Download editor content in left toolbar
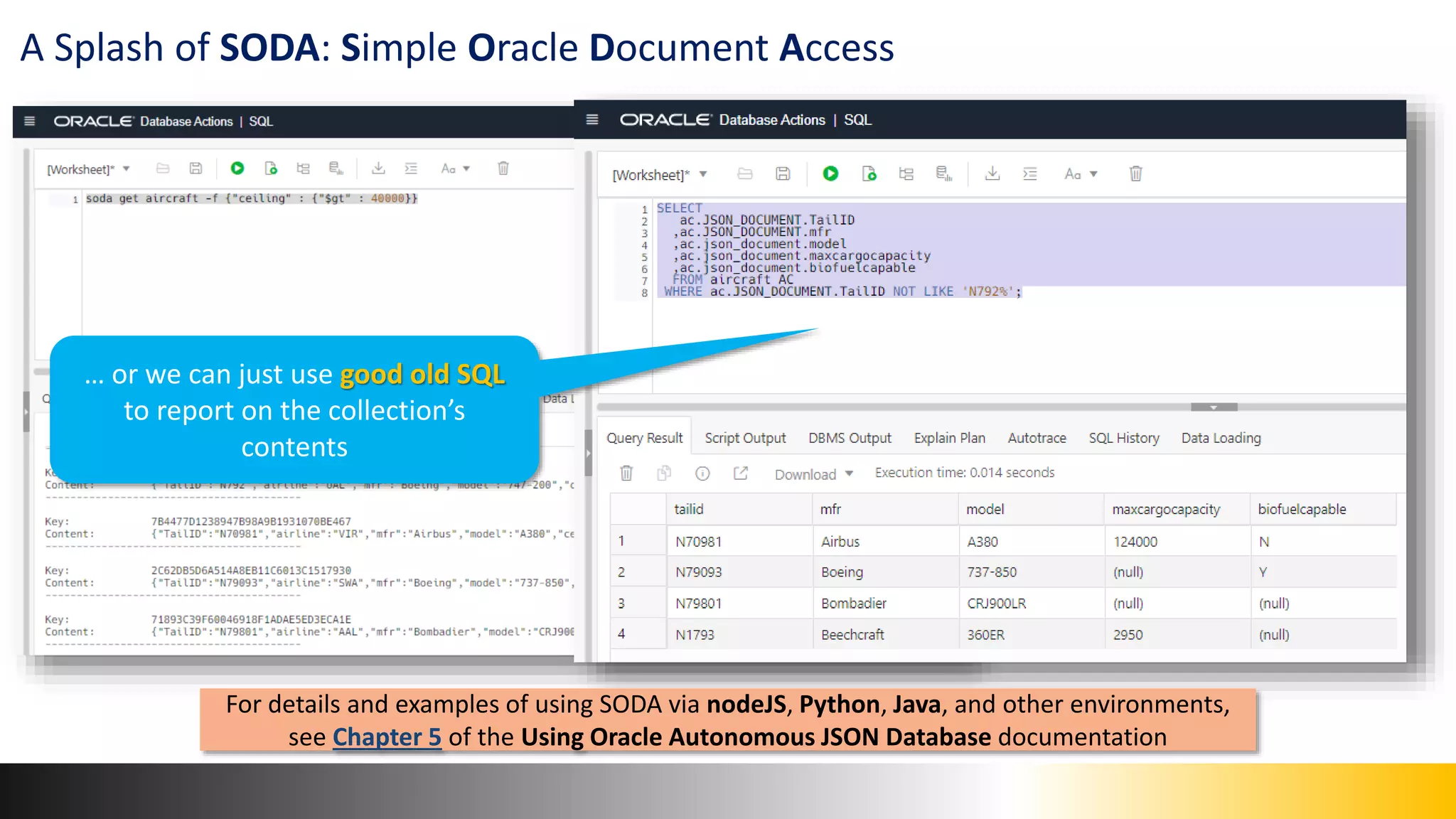Viewport: 1456px width, 819px height. click(x=378, y=168)
